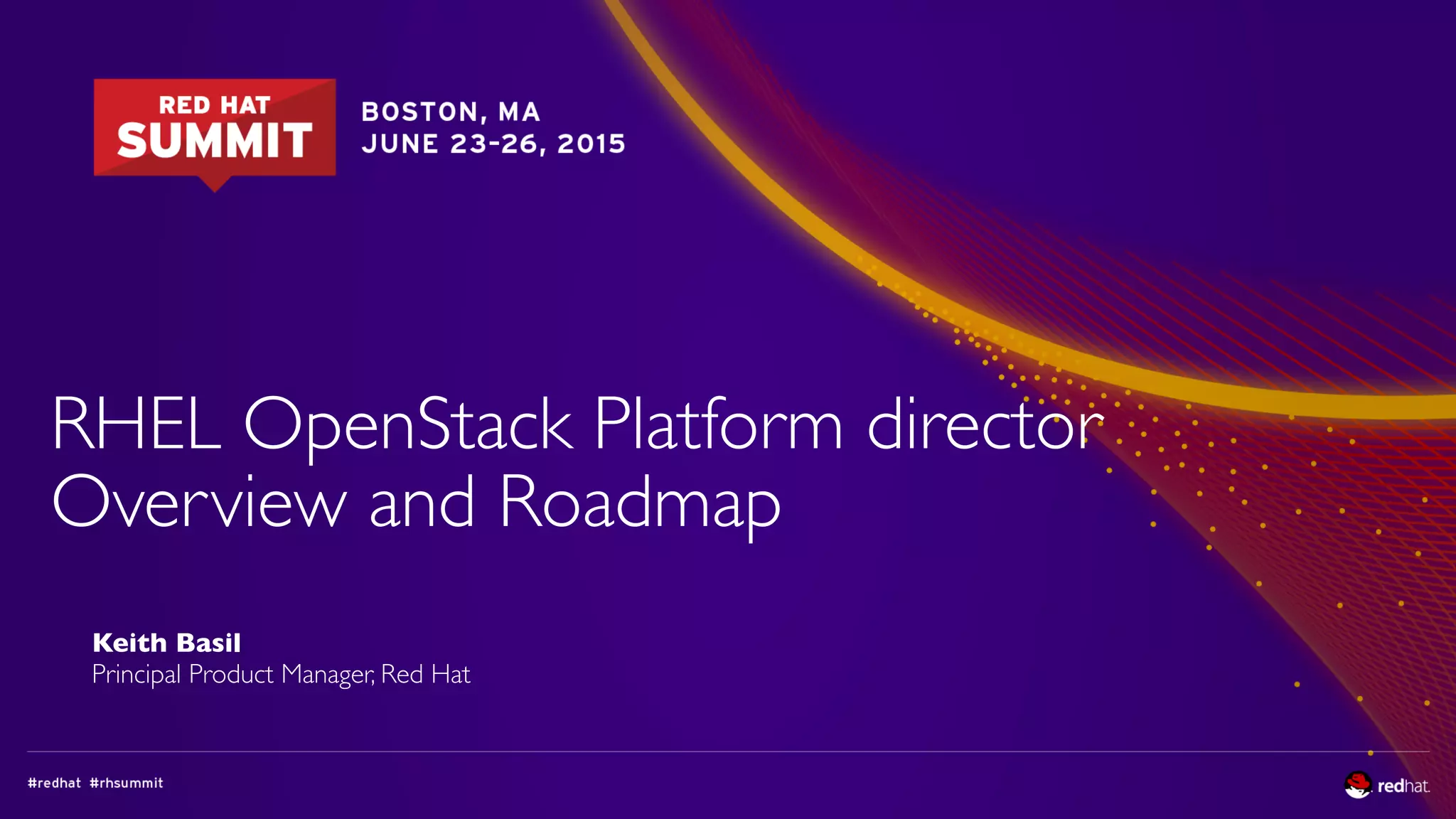The width and height of the screenshot is (1456, 819).
Task: Click the word 'Roadmap' in the subtitle line
Action: (x=639, y=502)
